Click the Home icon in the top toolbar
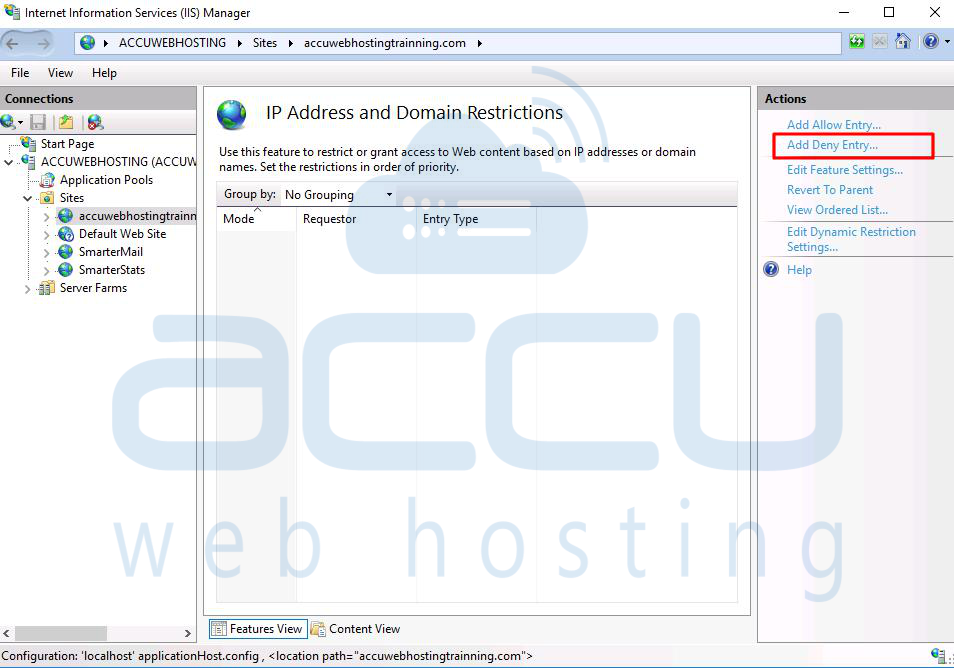The image size is (954, 668). [903, 41]
